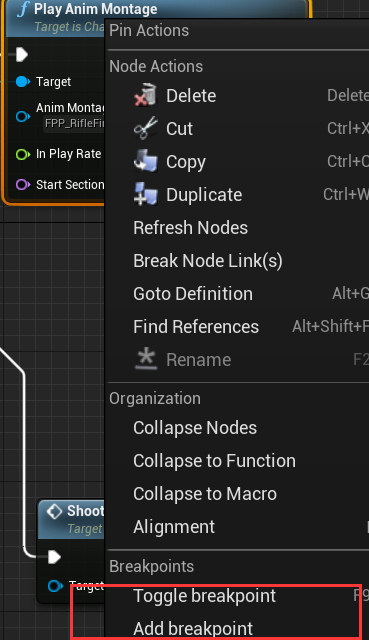Click the blue Target pin on the Shoot node
The image size is (369, 640).
55,586
